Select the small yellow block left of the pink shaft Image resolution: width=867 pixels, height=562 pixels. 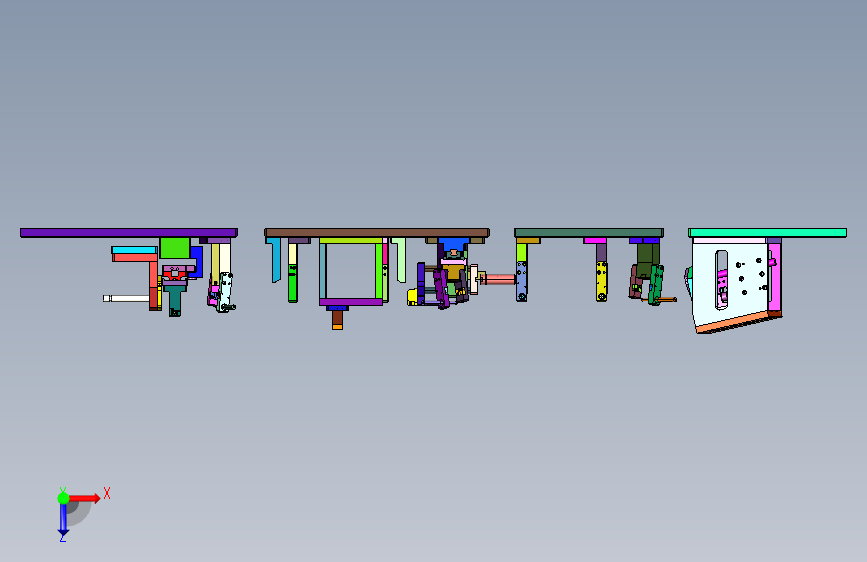[412, 297]
